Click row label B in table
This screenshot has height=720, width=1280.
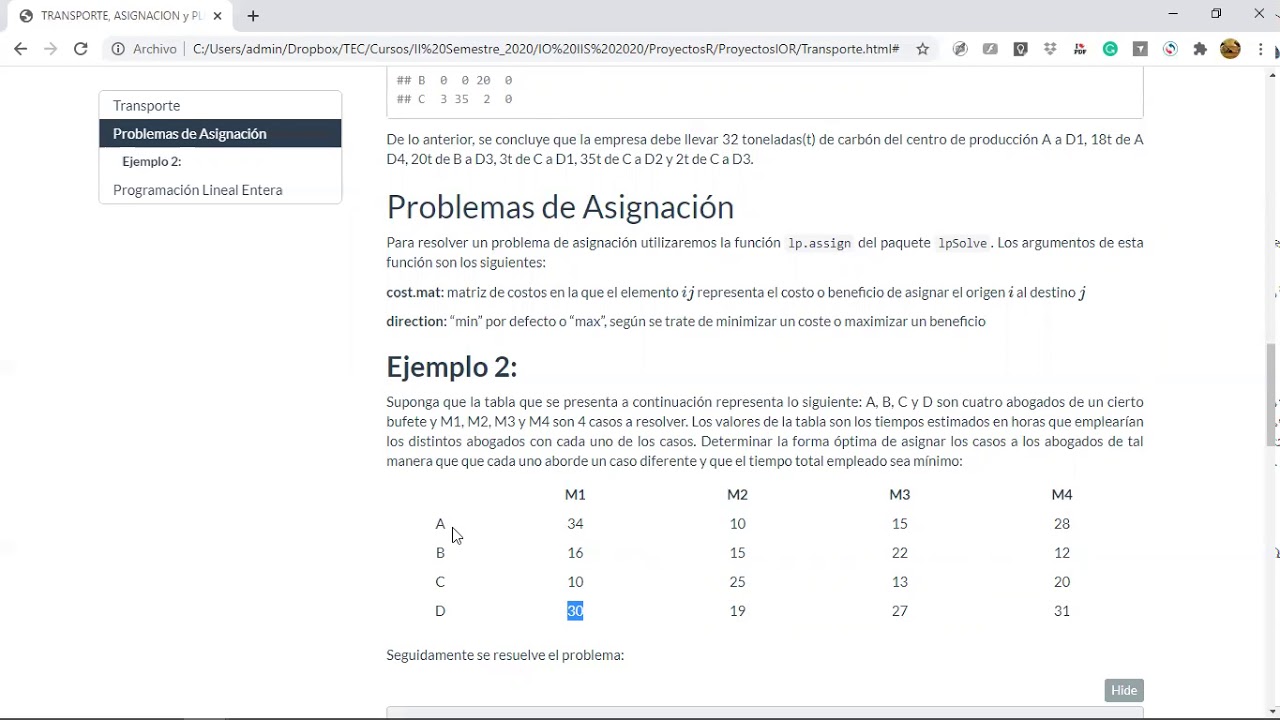tap(440, 552)
